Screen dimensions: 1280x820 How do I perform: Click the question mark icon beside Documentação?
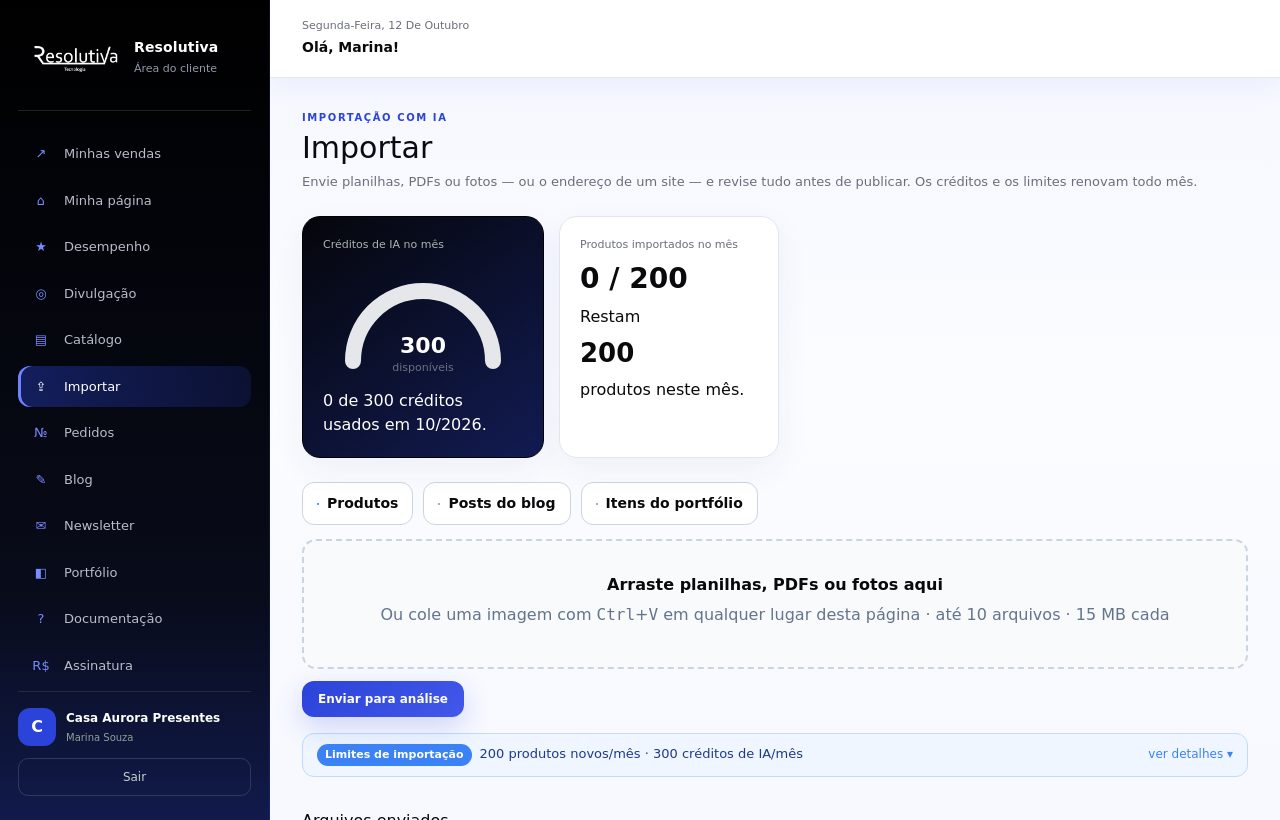[x=41, y=619]
